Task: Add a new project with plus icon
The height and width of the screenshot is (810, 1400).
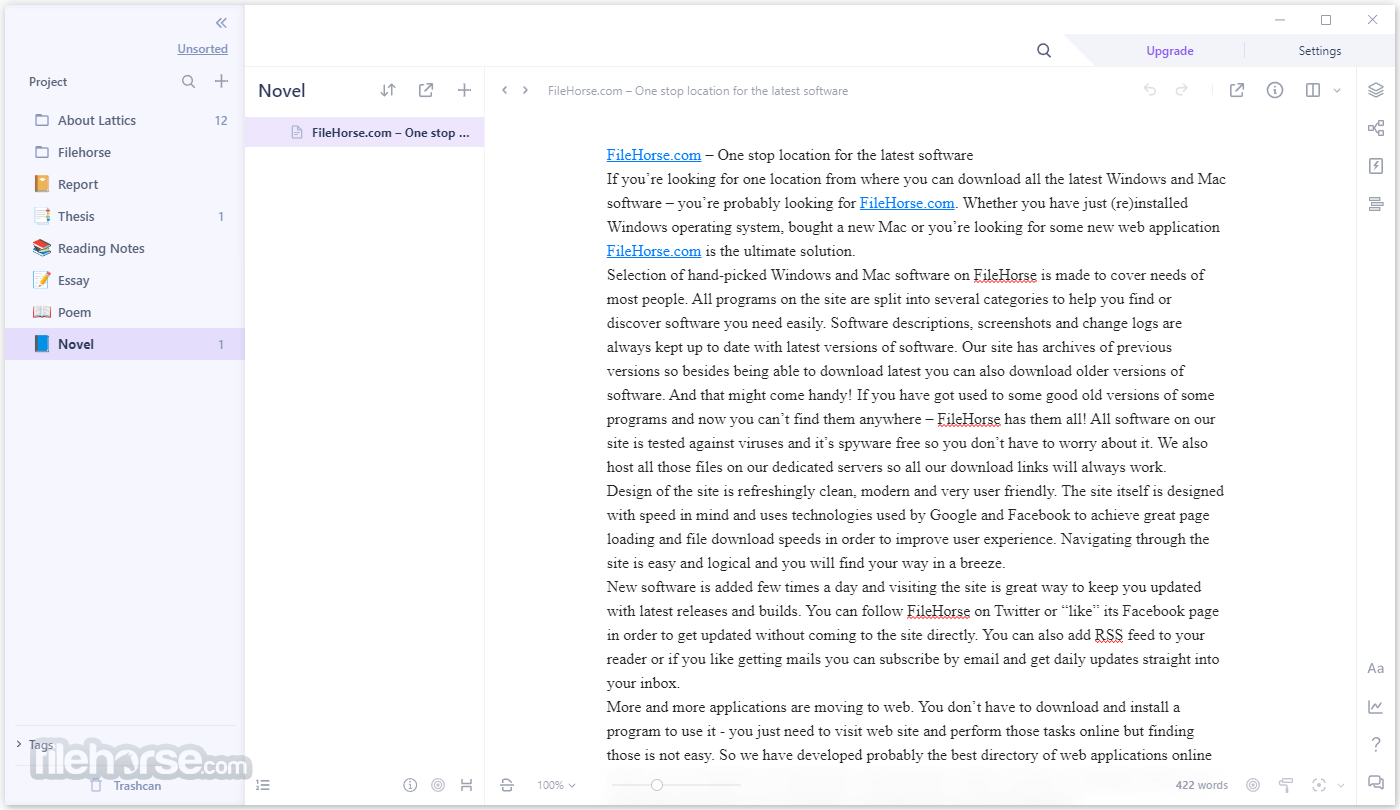Action: 222,82
